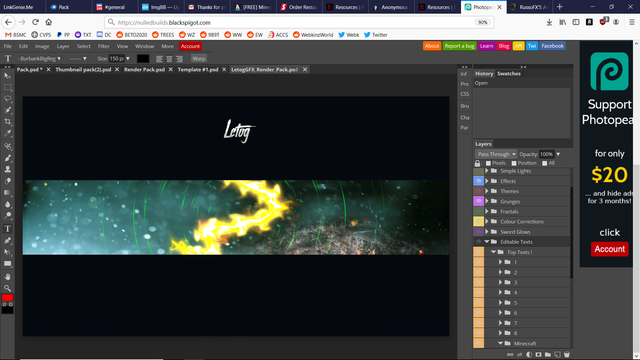
Task: Collapse the Minecraft folder
Action: [x=500, y=343]
